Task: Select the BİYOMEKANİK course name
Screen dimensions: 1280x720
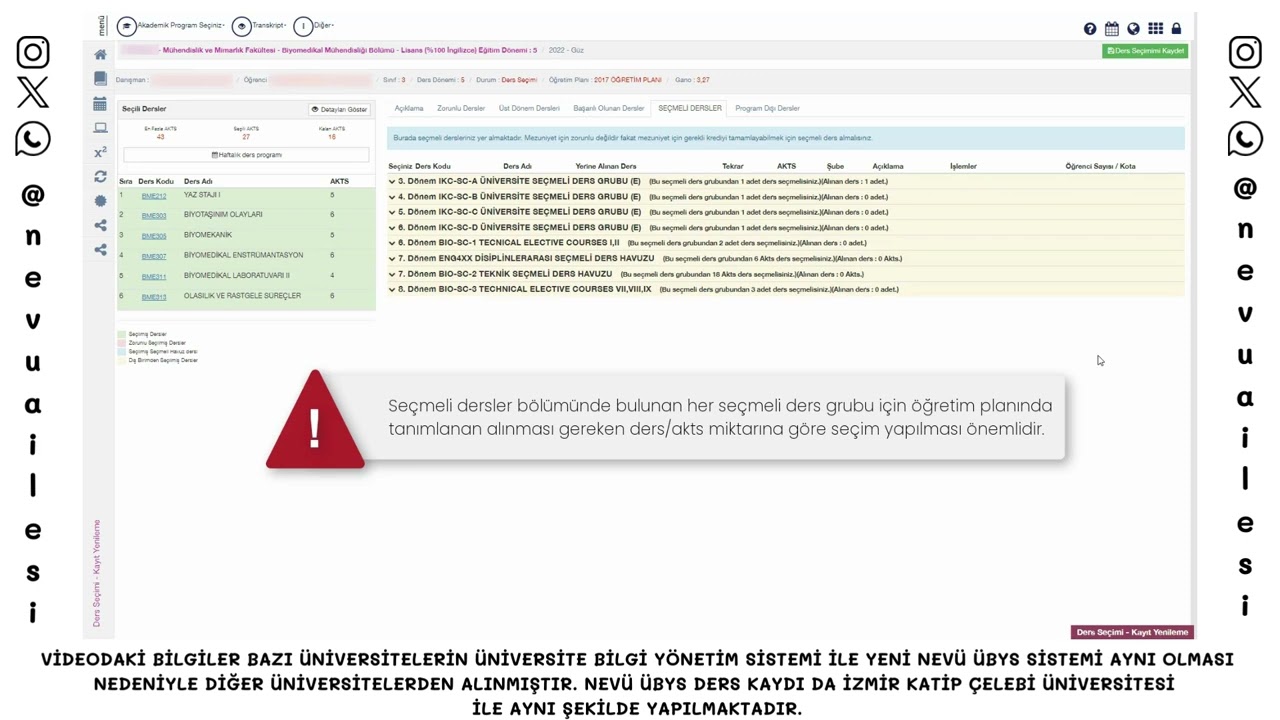Action: pos(208,235)
